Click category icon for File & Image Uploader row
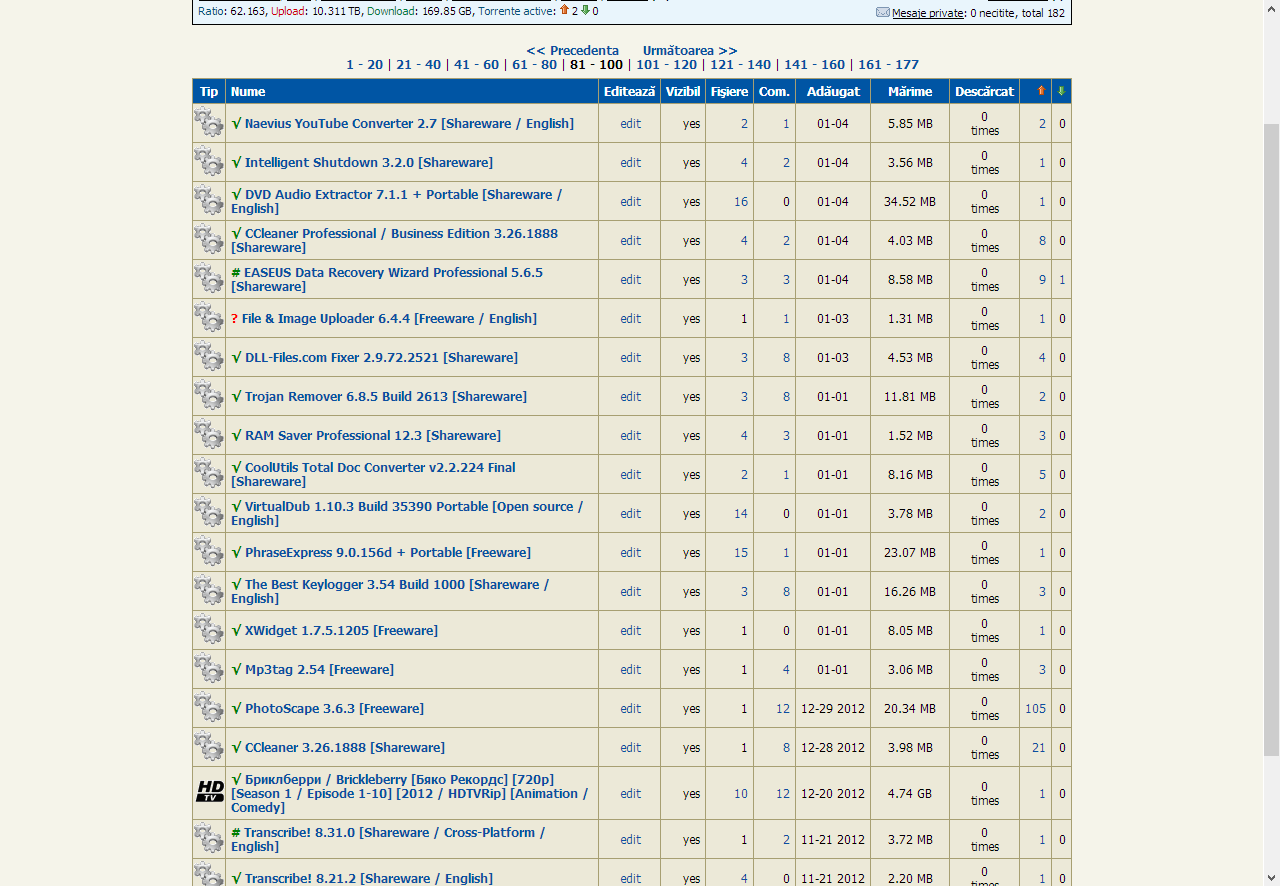Screen dimensions: 1280x886 [x=209, y=318]
